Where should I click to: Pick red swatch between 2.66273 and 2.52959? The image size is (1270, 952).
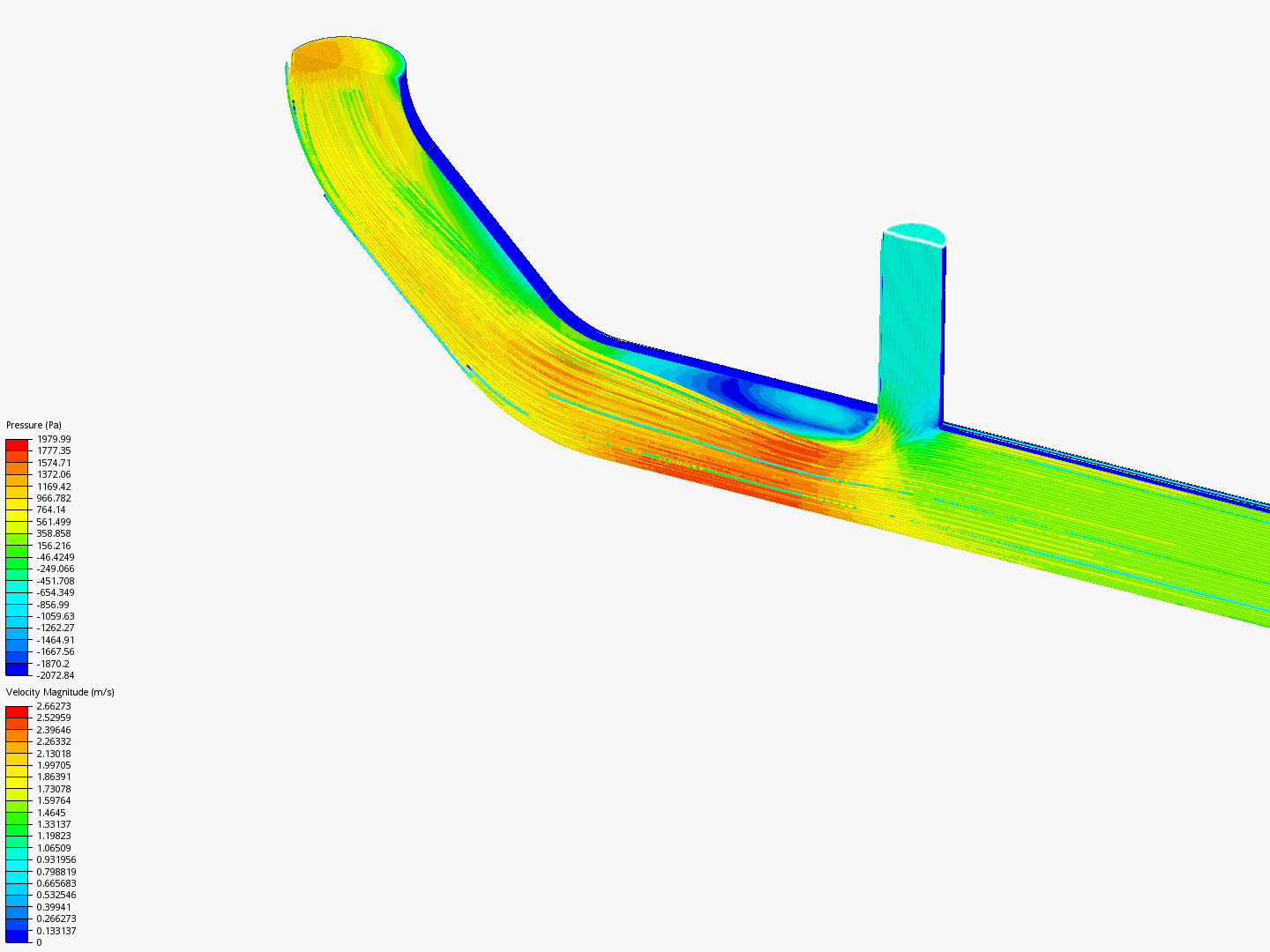(17, 712)
